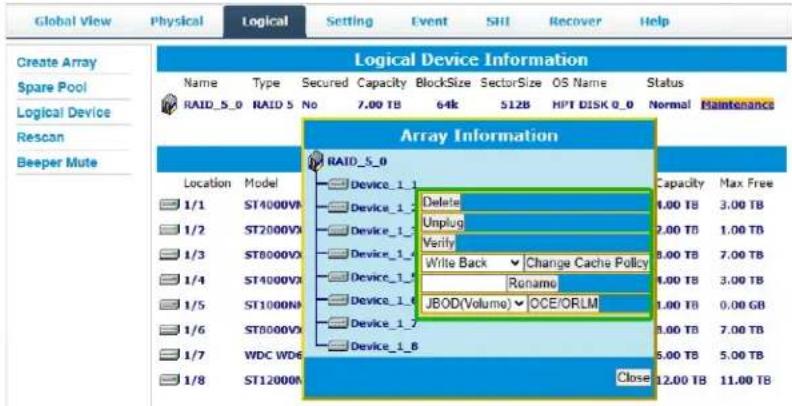This screenshot has height=406, width=792.
Task: Click RAID array icon in Logical Device row
Action: (169, 105)
